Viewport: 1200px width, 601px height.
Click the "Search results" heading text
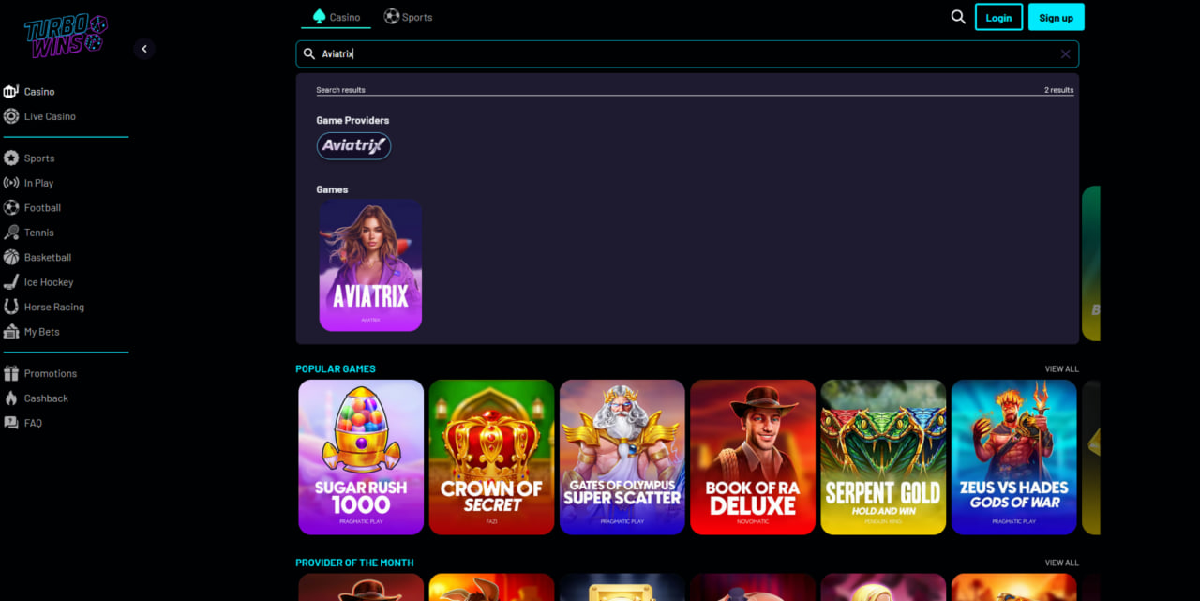pyautogui.click(x=341, y=90)
